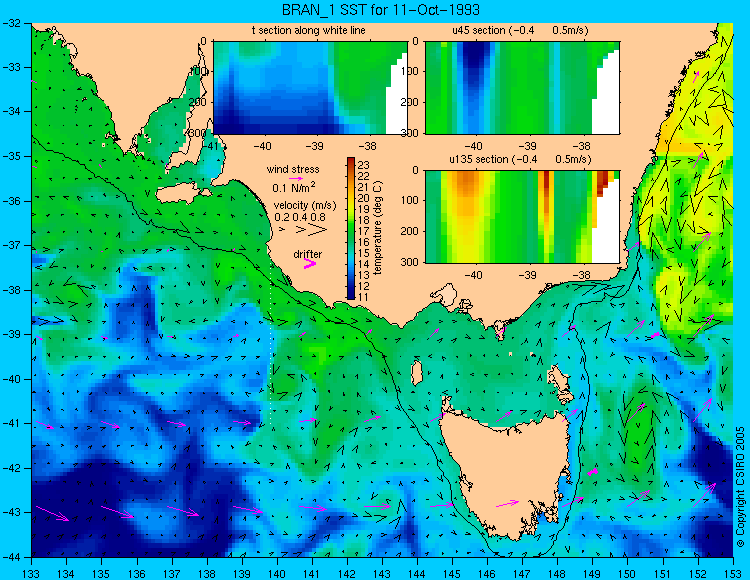Click the vertical temperature color bar

pos(351,228)
